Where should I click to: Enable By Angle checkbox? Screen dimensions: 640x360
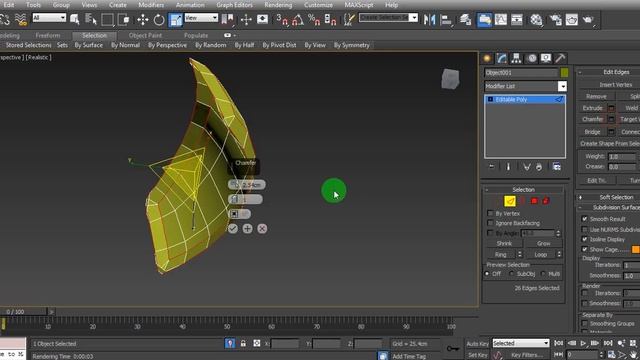[x=490, y=233]
